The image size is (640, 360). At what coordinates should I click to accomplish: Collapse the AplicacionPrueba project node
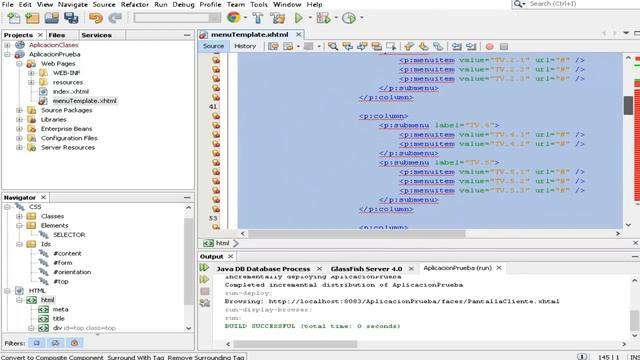coord(7,54)
